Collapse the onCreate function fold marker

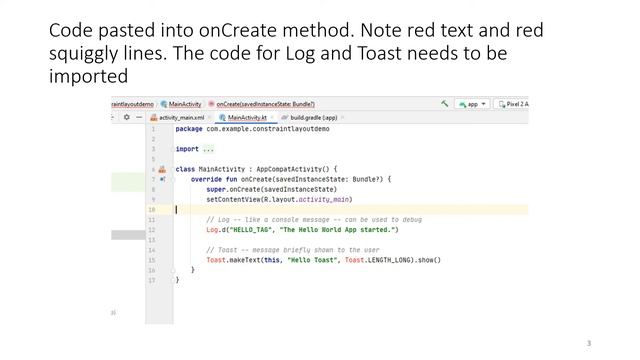click(x=173, y=179)
